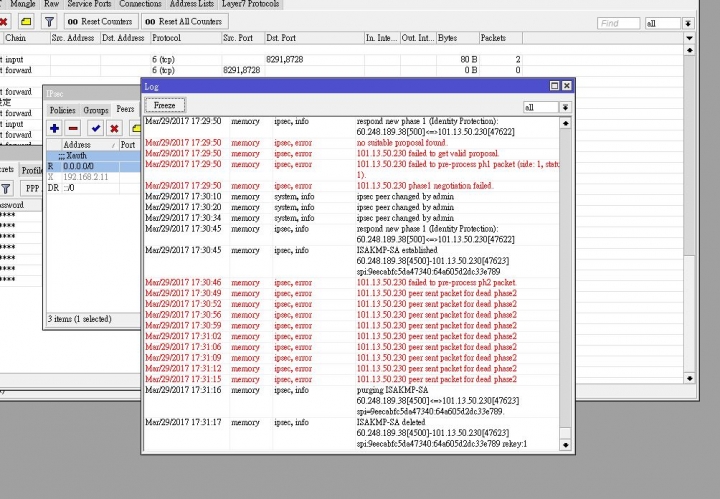
Task: Open the Policies tab in IPsec window
Action: 62,110
